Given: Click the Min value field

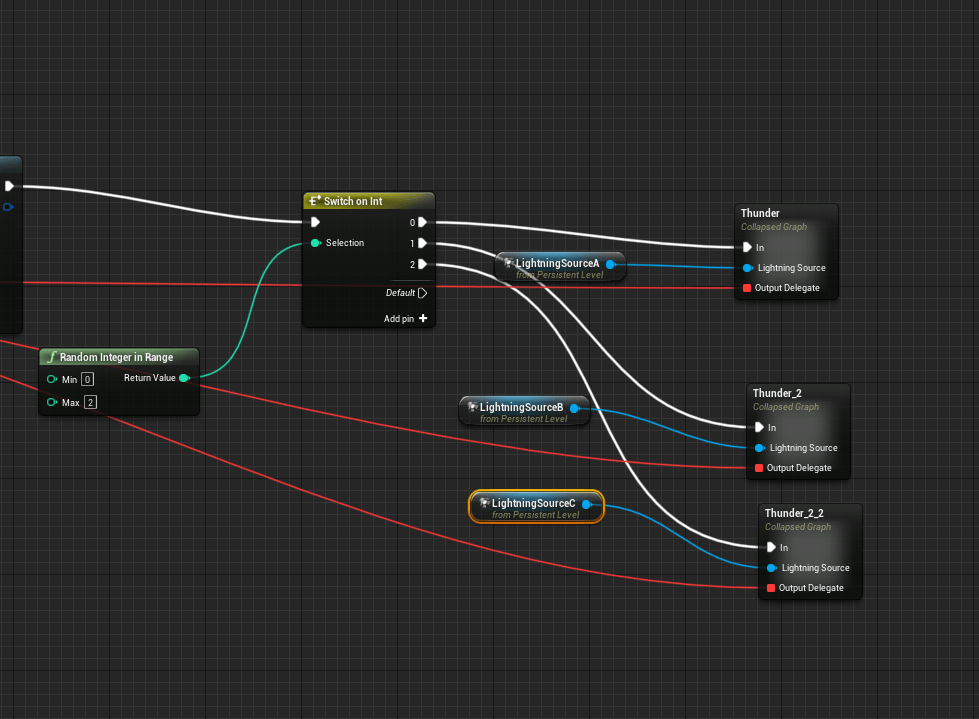Looking at the screenshot, I should click(87, 379).
